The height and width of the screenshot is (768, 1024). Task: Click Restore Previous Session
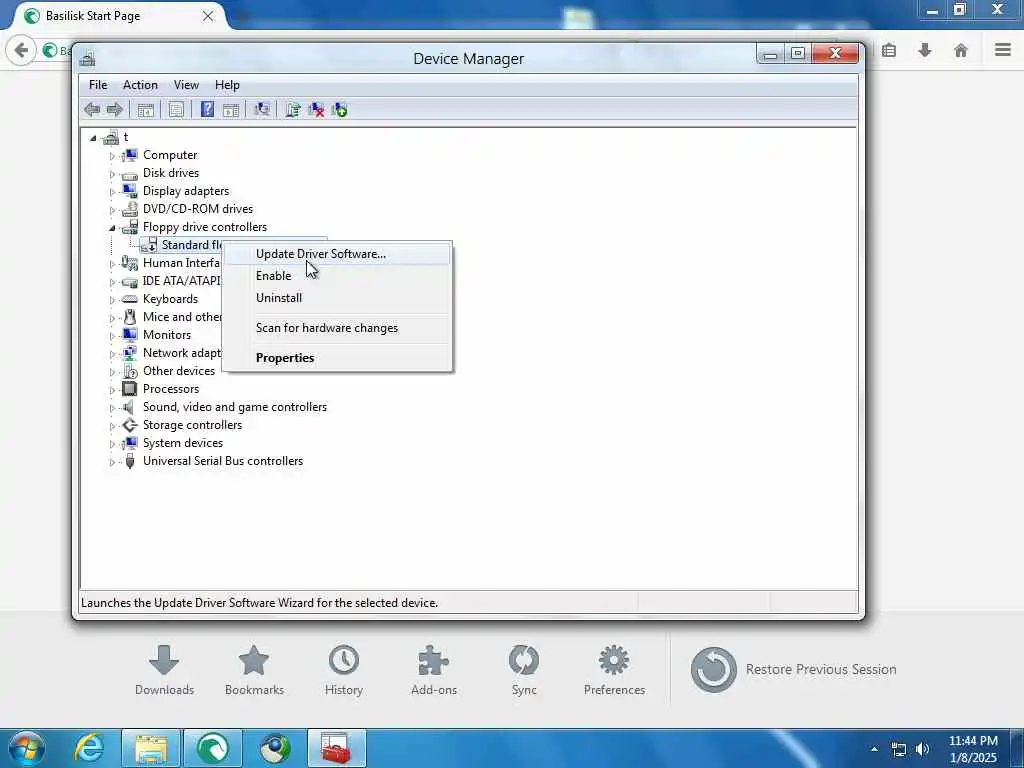(793, 669)
